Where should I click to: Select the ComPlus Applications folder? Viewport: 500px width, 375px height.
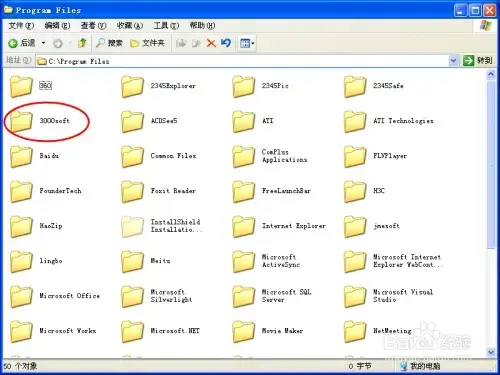(x=270, y=156)
